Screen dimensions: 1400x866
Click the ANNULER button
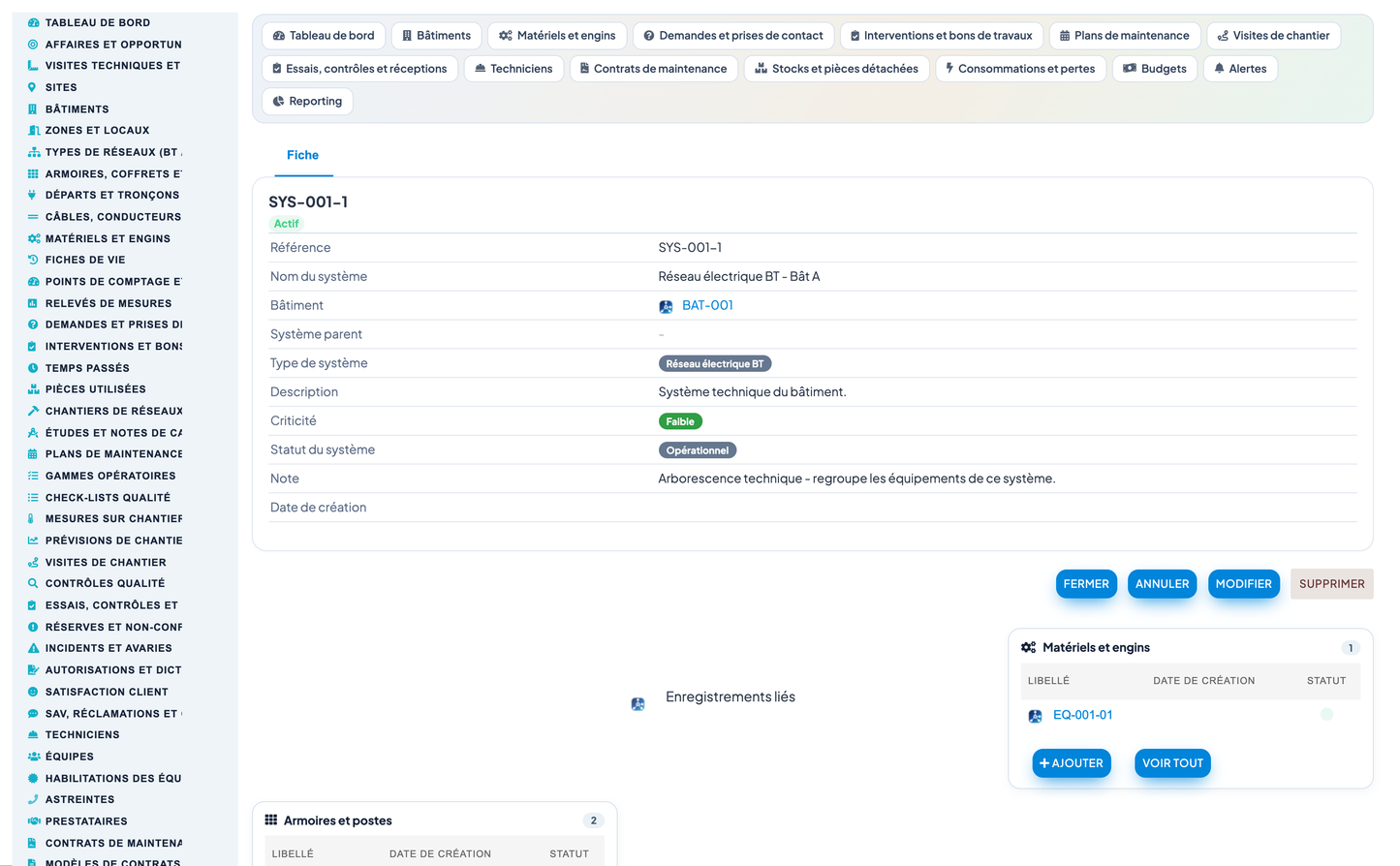[1163, 584]
